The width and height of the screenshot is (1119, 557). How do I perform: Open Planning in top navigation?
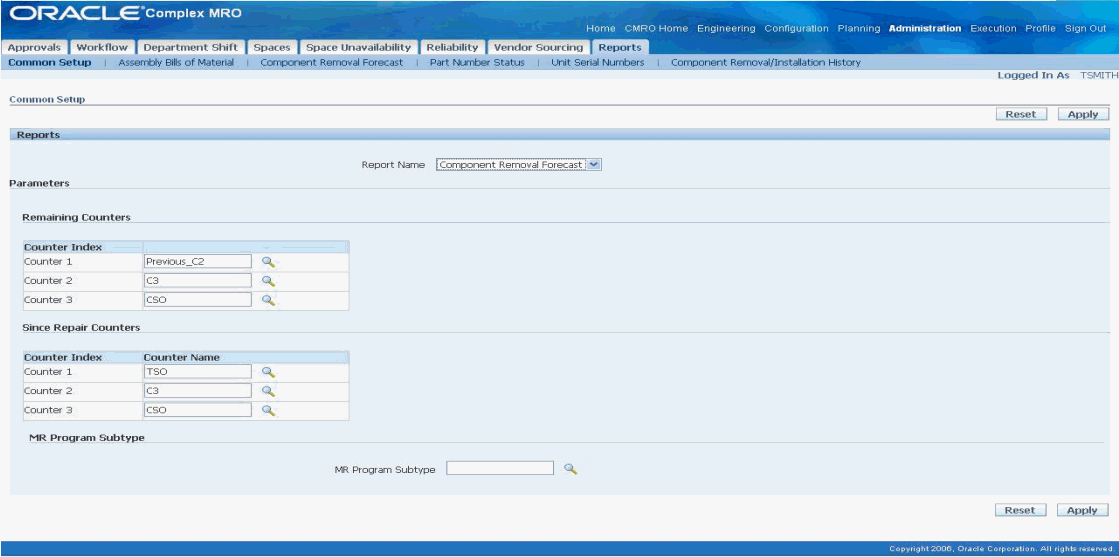tap(859, 29)
